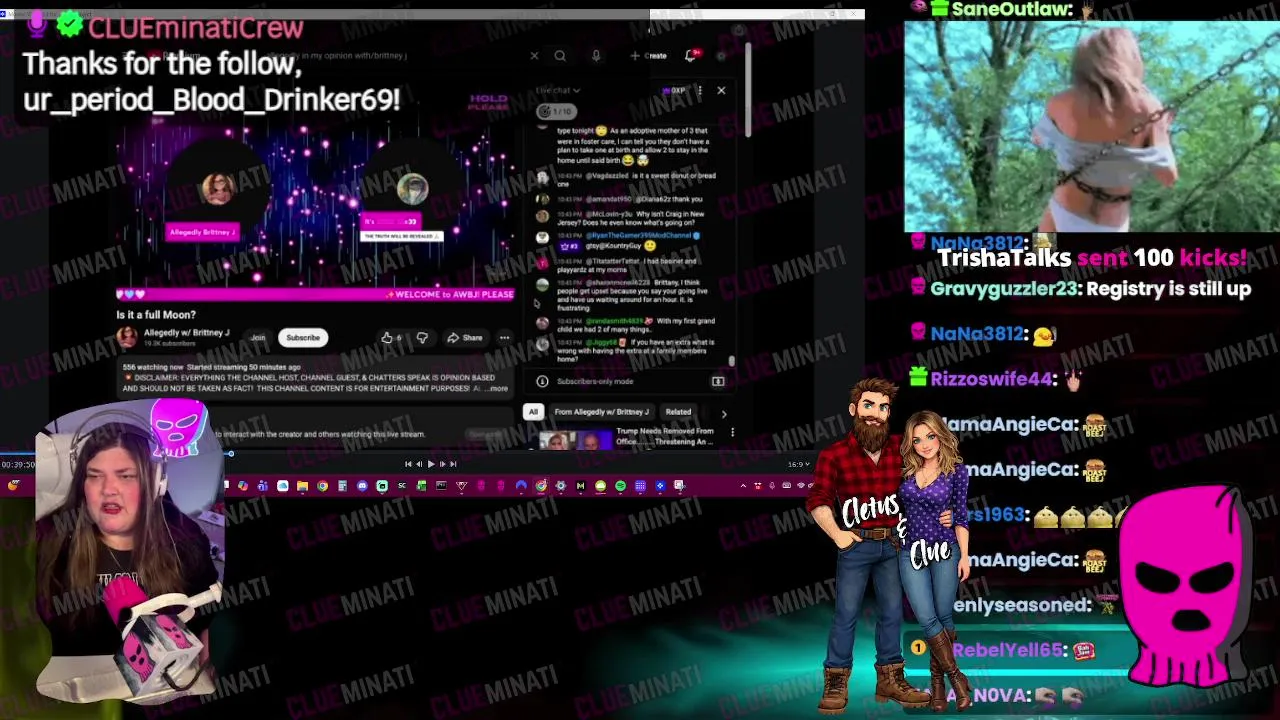The image size is (1280, 720).
Task: Open the SC app from the taskbar
Action: pos(402,486)
